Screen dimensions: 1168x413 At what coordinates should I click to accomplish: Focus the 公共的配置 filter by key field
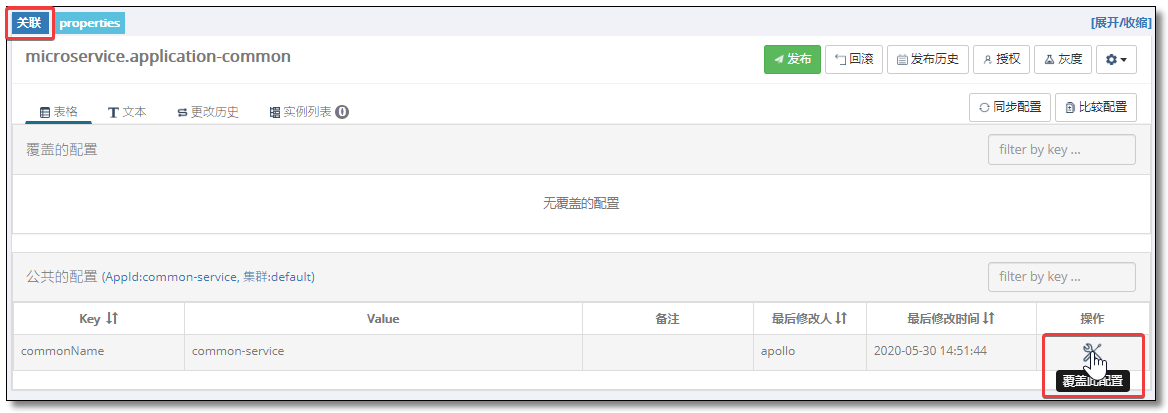(1061, 277)
